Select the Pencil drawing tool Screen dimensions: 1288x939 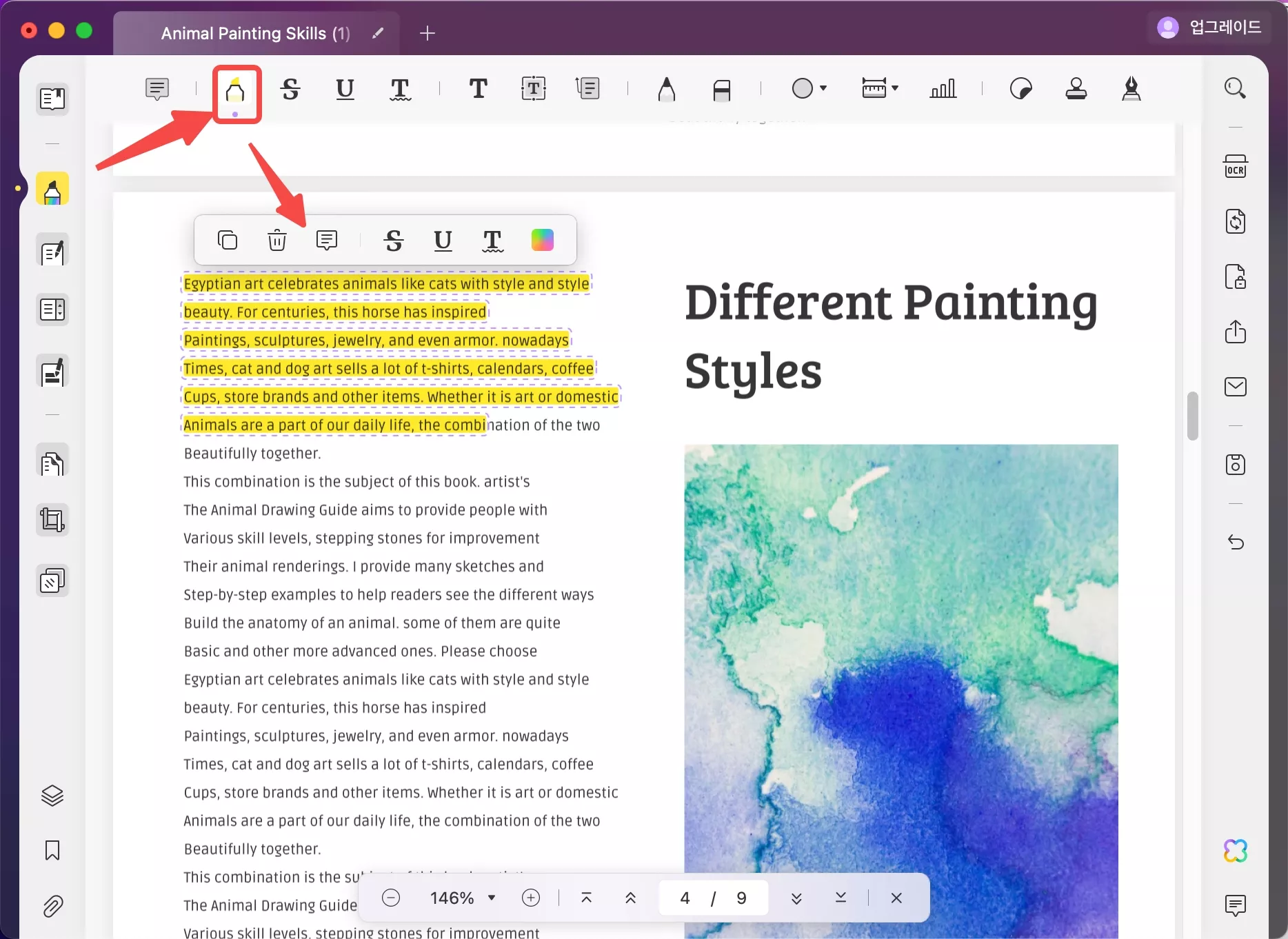click(x=666, y=89)
